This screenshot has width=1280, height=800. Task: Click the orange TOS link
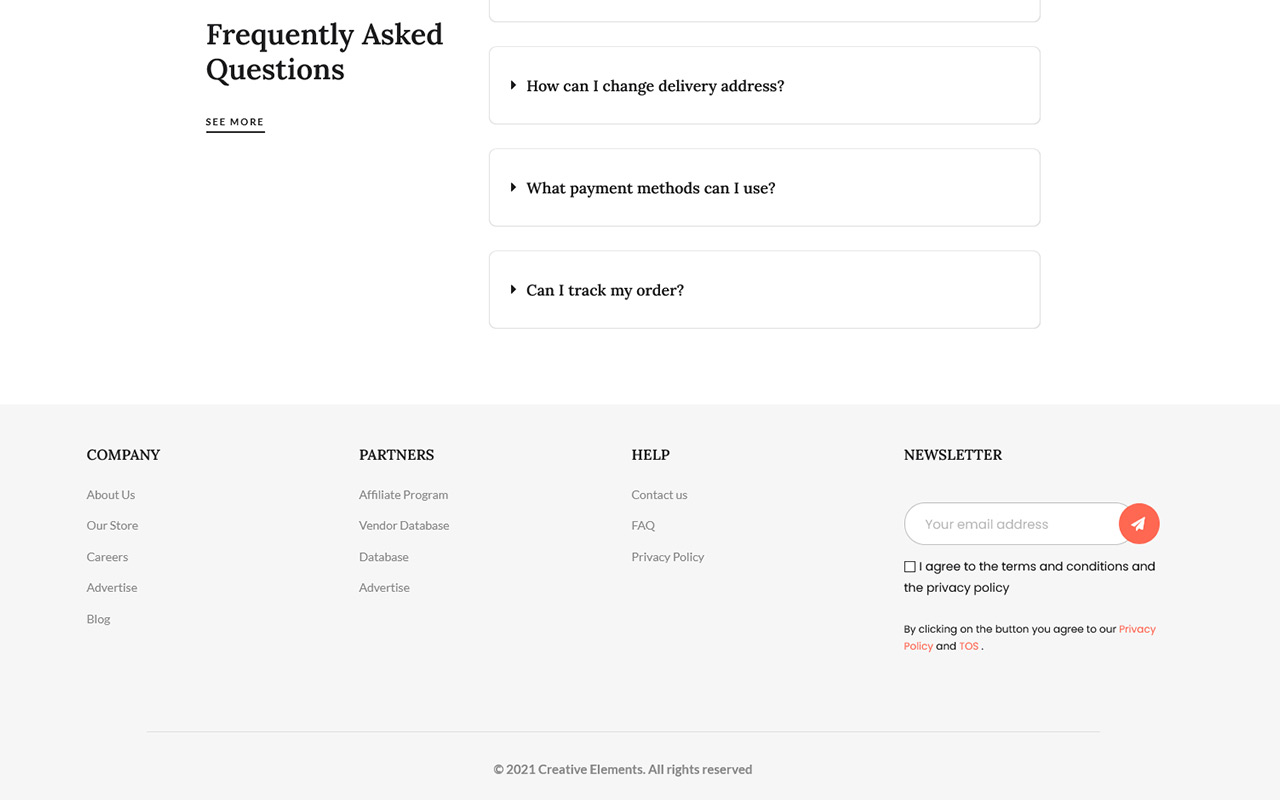click(x=968, y=647)
